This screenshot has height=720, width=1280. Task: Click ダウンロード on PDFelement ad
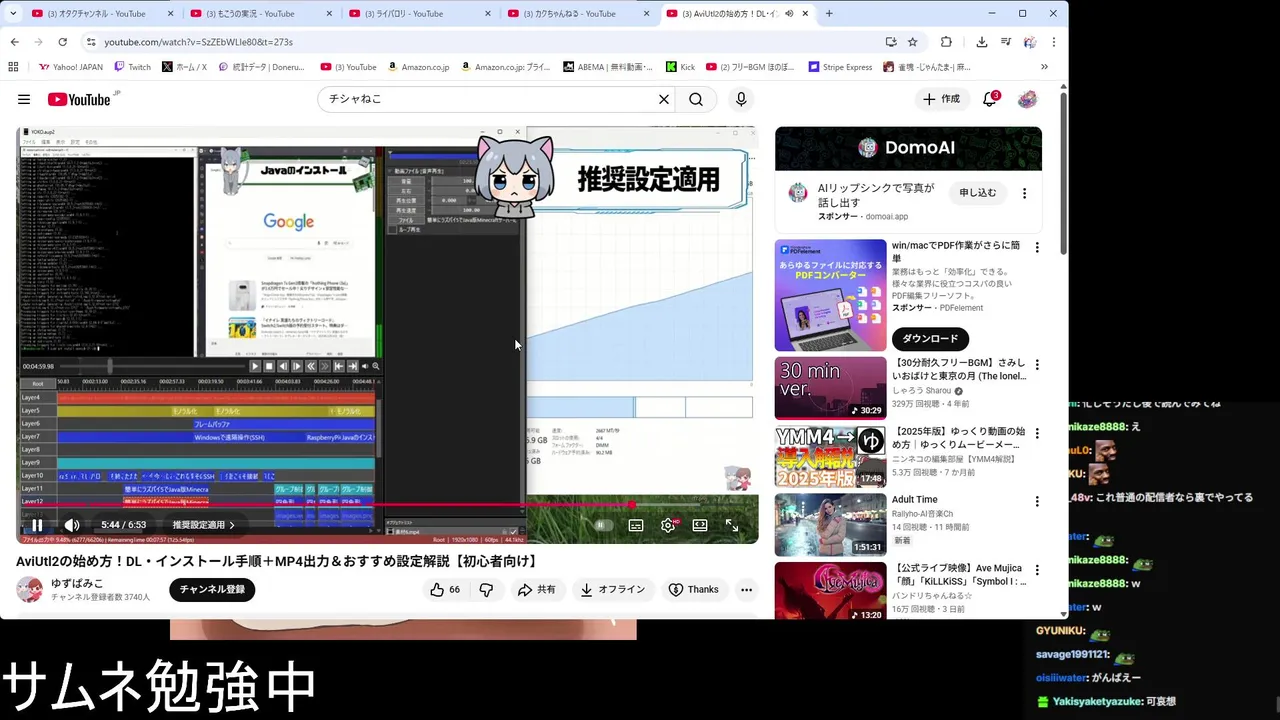(930, 339)
